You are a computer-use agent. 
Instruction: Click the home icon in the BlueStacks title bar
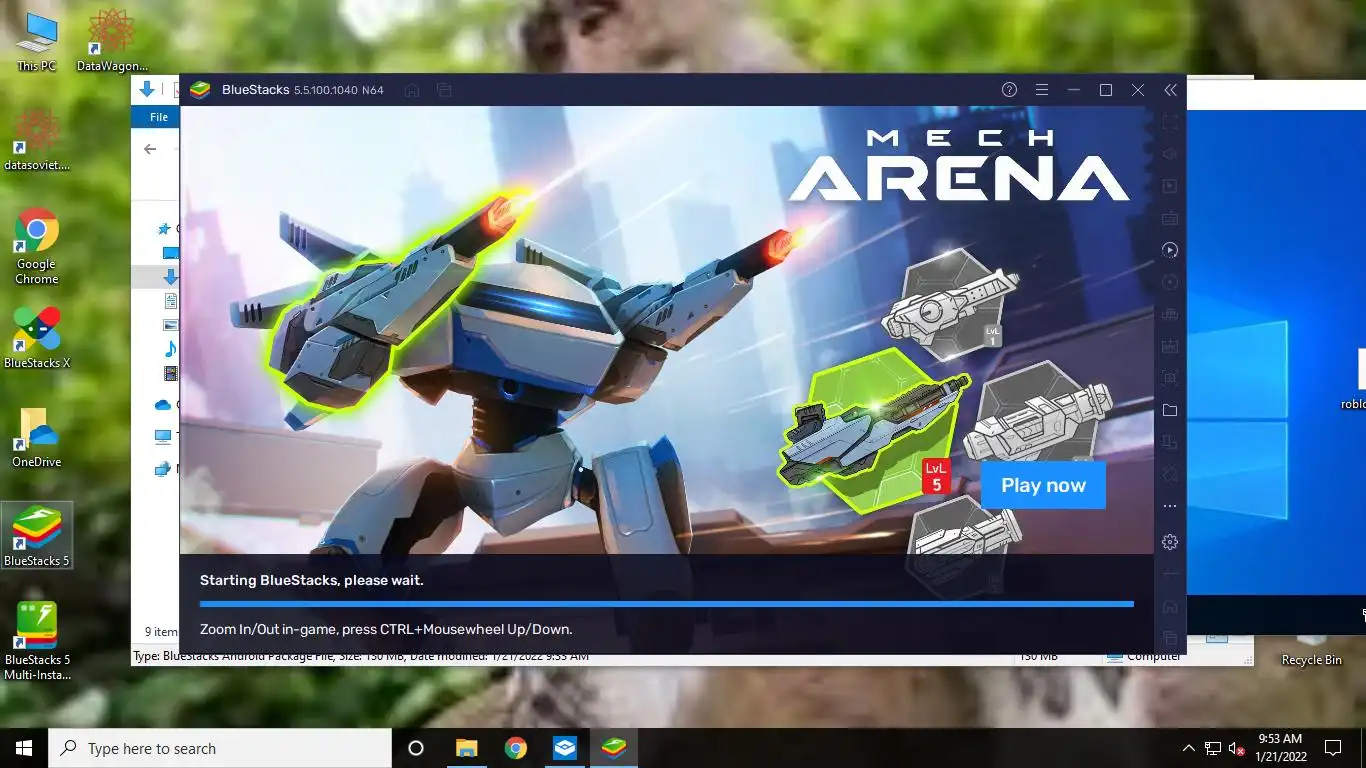click(411, 90)
